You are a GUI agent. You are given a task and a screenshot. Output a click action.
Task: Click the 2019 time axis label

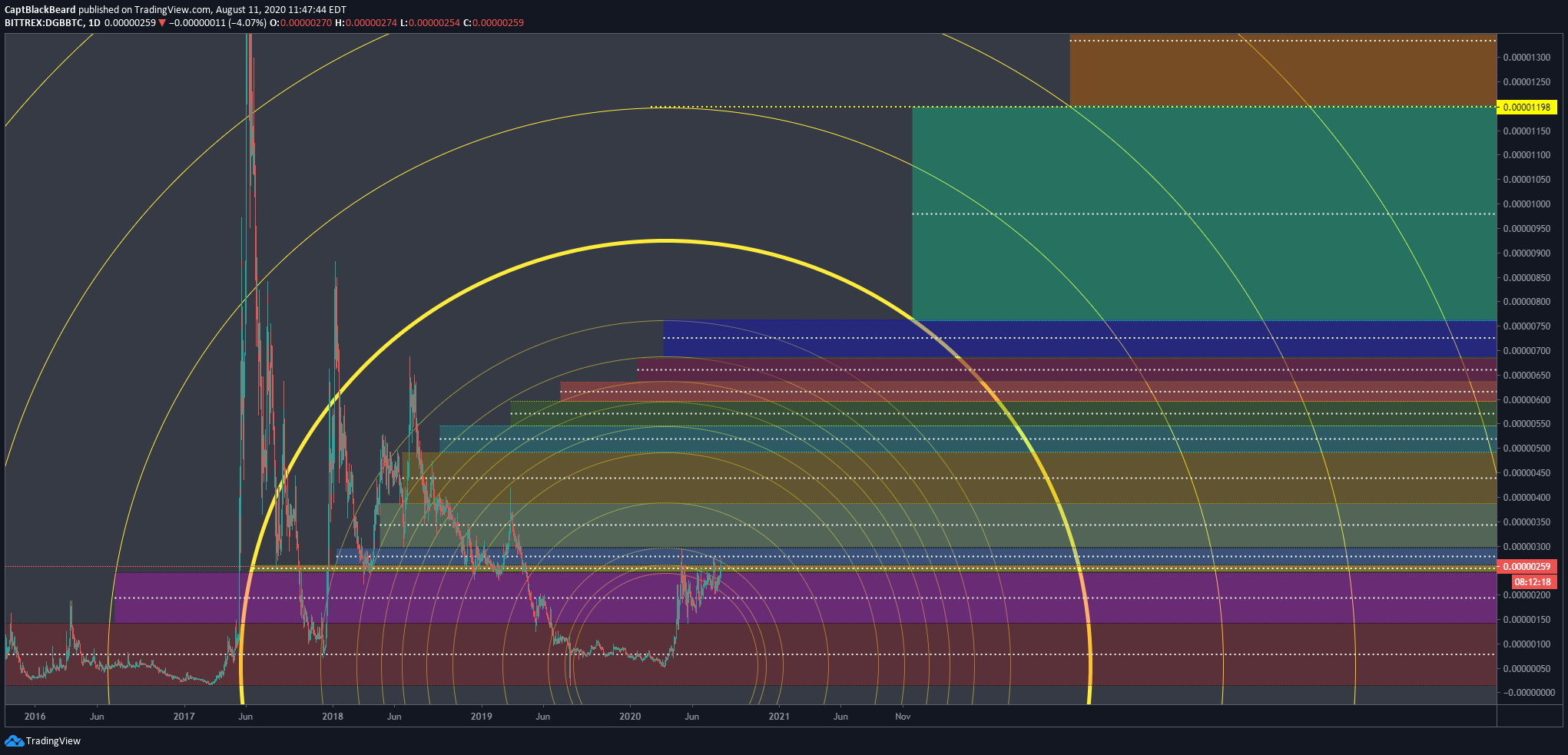pyautogui.click(x=481, y=717)
